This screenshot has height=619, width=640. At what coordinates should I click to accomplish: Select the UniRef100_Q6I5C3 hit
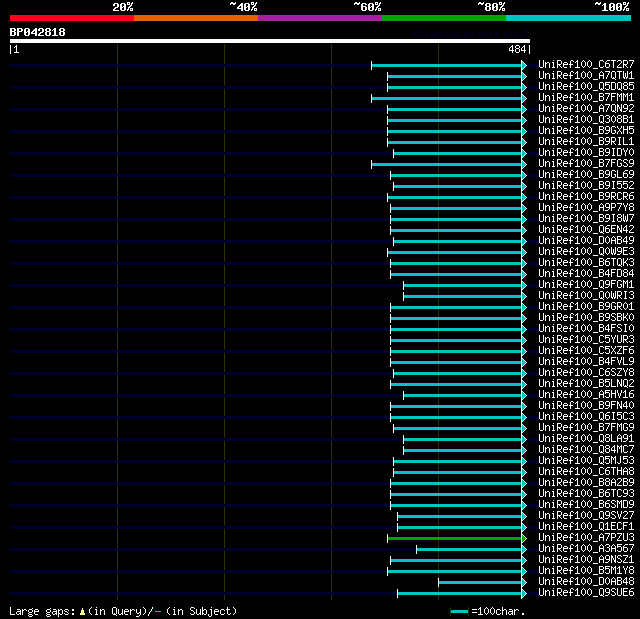[586, 417]
